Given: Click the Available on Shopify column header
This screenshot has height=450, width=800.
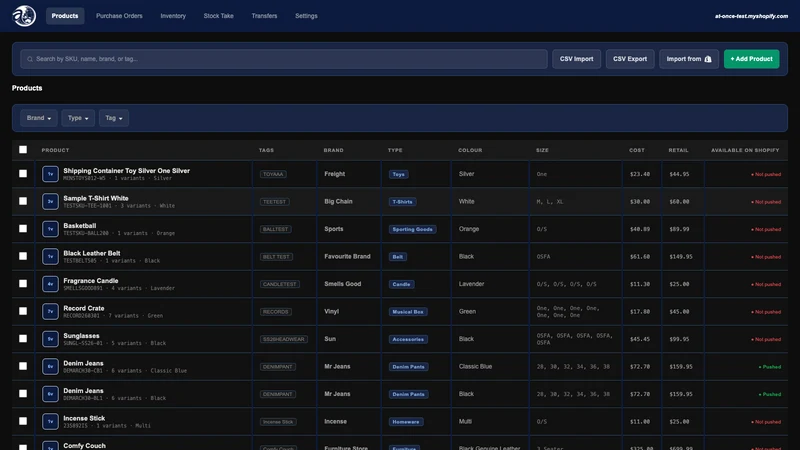Looking at the screenshot, I should [x=745, y=150].
